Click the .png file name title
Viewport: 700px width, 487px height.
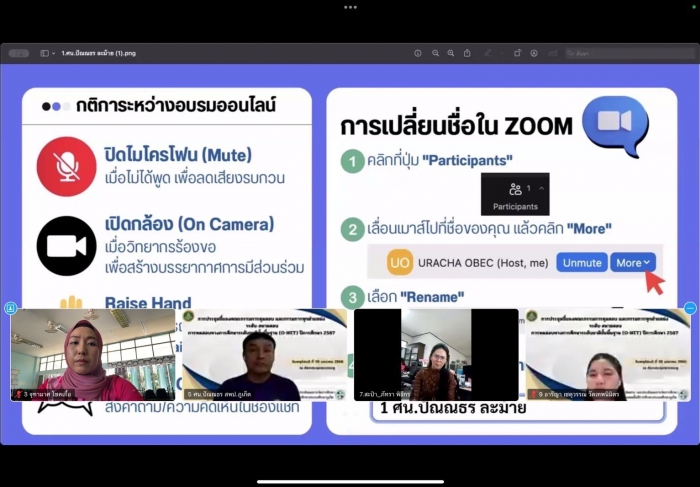click(x=99, y=53)
